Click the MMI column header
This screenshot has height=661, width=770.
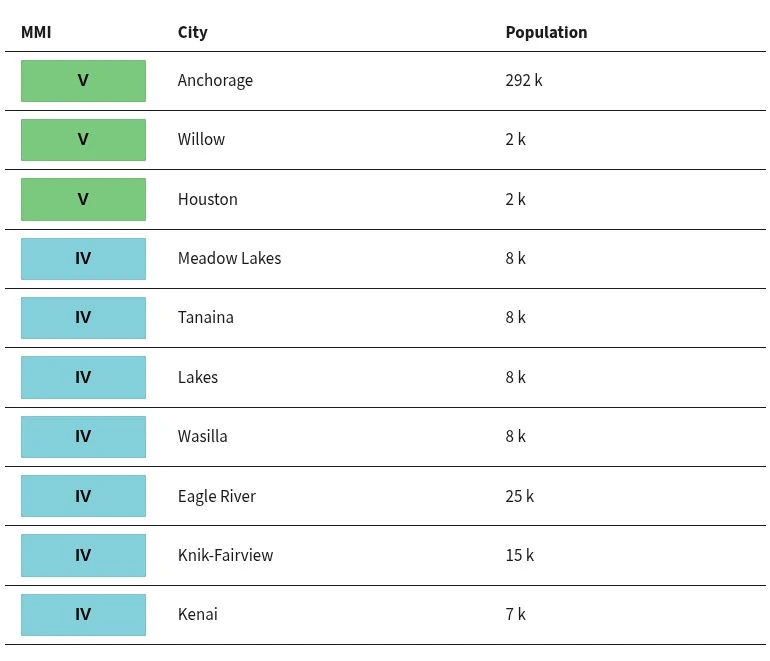(36, 32)
